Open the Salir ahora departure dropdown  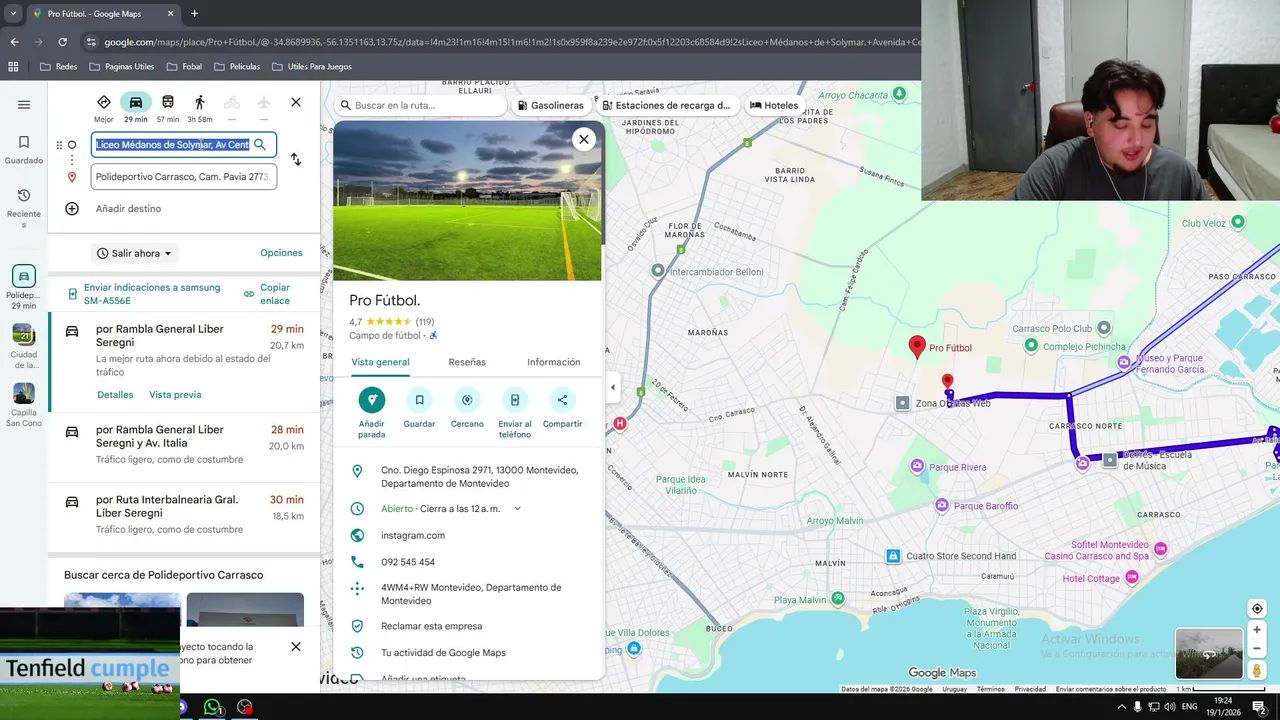click(134, 254)
